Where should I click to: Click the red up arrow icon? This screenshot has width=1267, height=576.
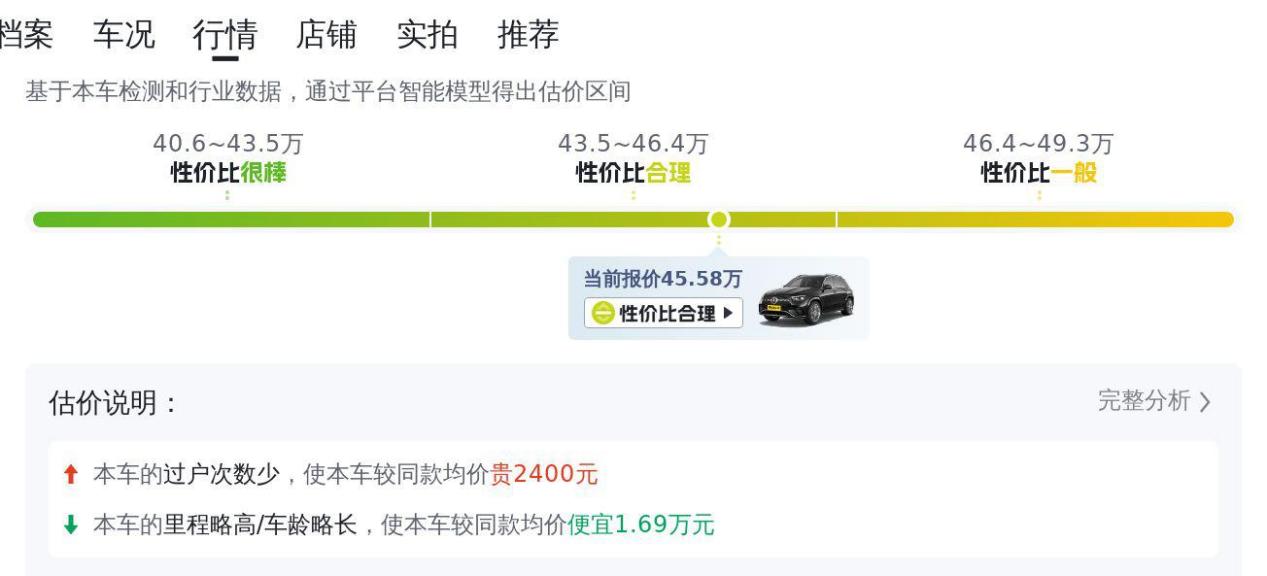point(70,477)
